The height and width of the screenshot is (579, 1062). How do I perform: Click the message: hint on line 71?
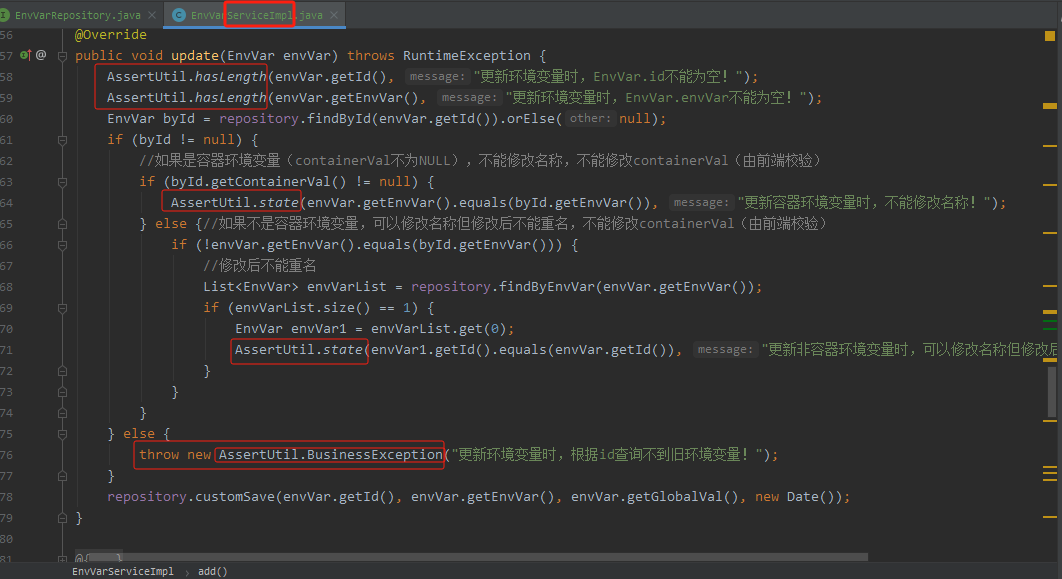pos(725,349)
